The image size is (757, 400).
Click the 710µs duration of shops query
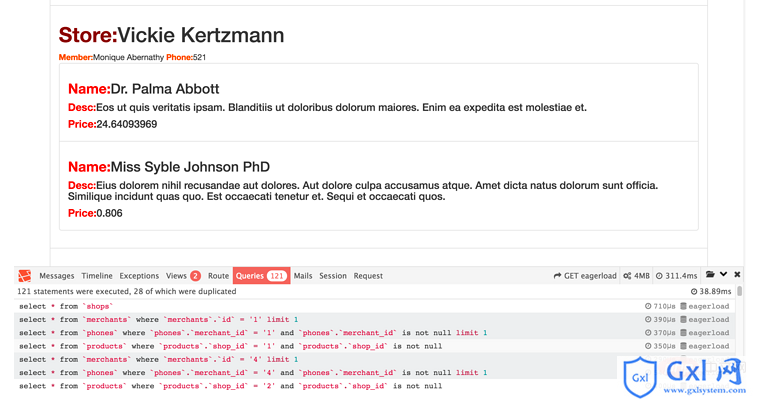(x=664, y=306)
